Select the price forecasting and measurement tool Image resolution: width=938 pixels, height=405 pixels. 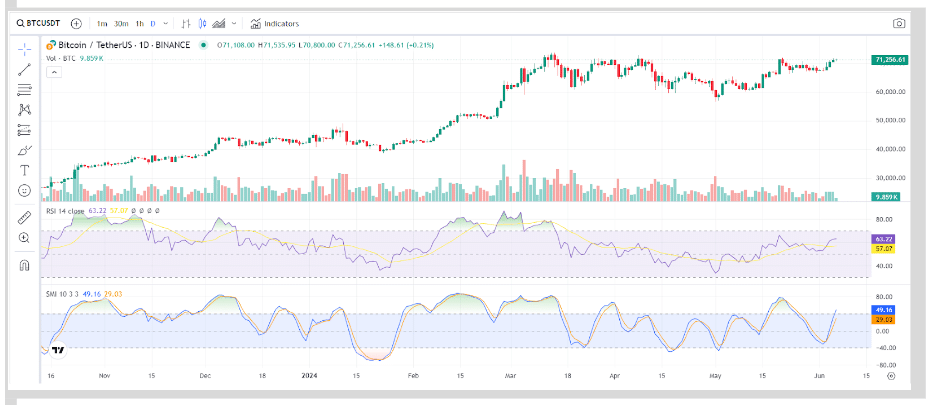pyautogui.click(x=25, y=129)
